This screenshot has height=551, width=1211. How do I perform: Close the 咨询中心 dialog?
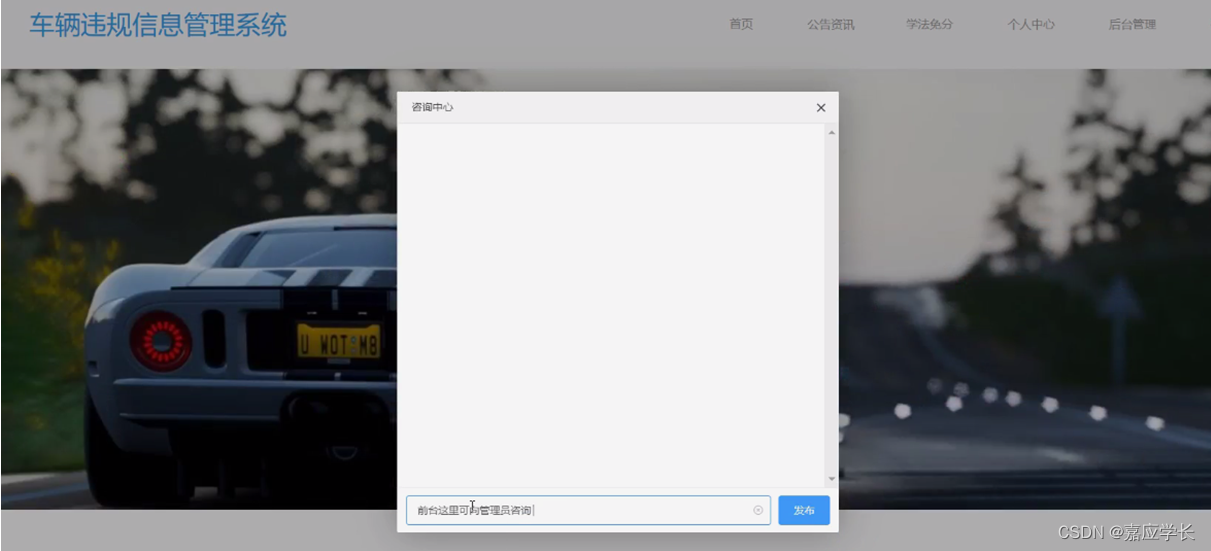pyautogui.click(x=821, y=107)
